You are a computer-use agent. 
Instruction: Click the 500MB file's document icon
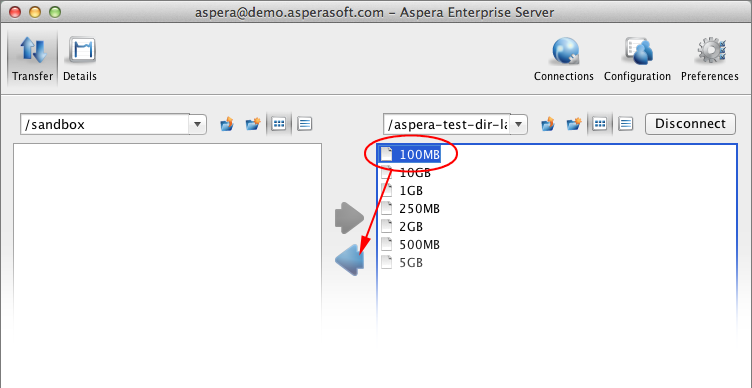click(387, 245)
